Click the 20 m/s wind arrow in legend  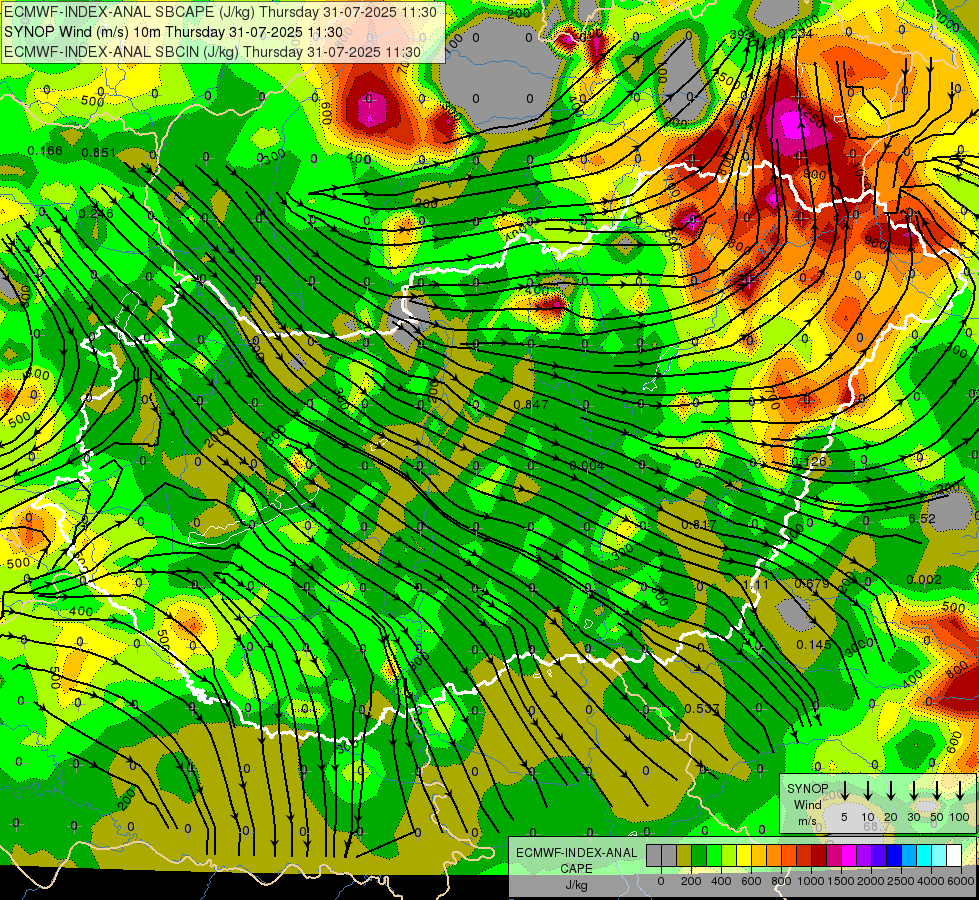(891, 791)
